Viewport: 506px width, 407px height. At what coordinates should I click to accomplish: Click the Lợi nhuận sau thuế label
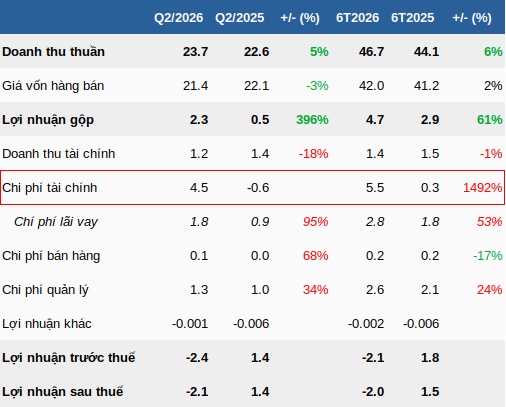(x=63, y=392)
